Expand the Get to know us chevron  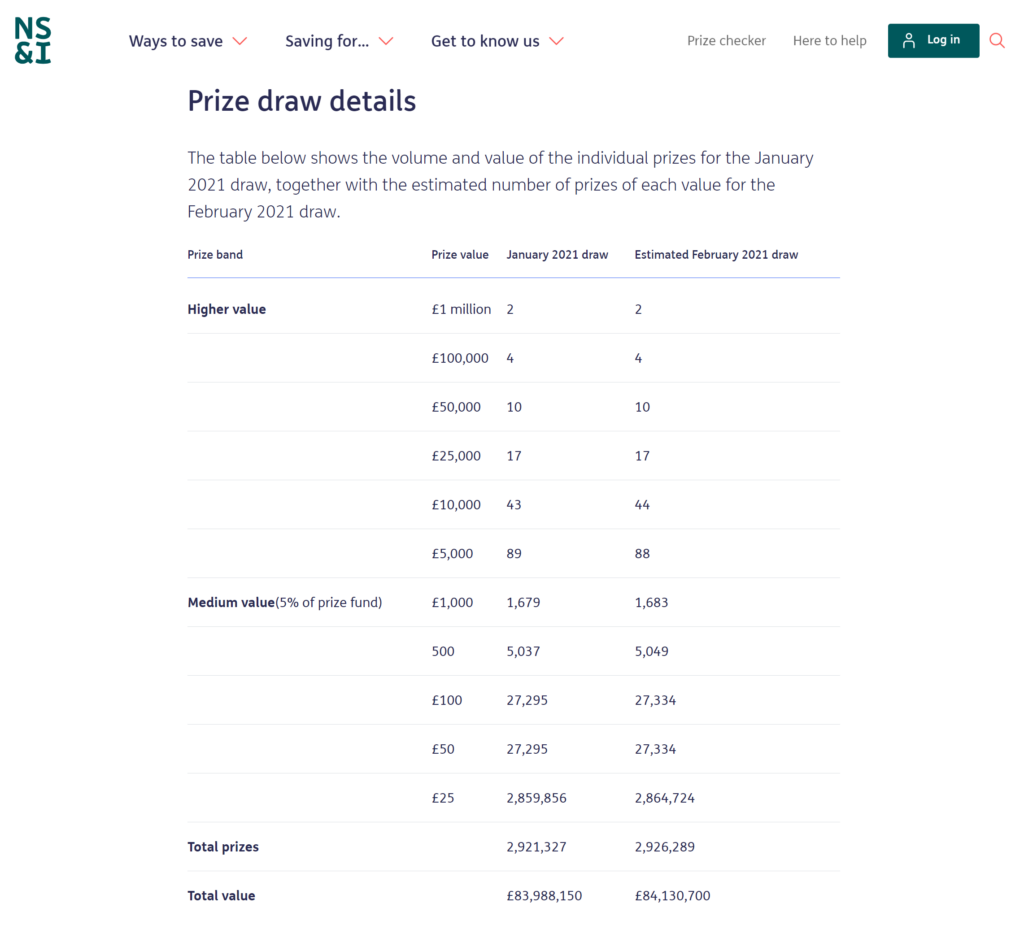coord(556,41)
